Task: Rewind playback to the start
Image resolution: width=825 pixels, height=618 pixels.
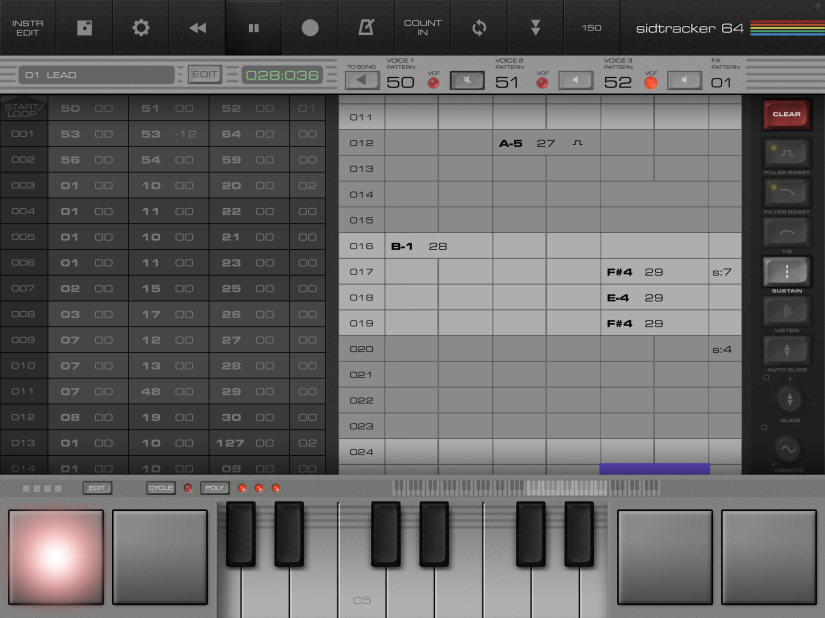Action: (x=197, y=28)
